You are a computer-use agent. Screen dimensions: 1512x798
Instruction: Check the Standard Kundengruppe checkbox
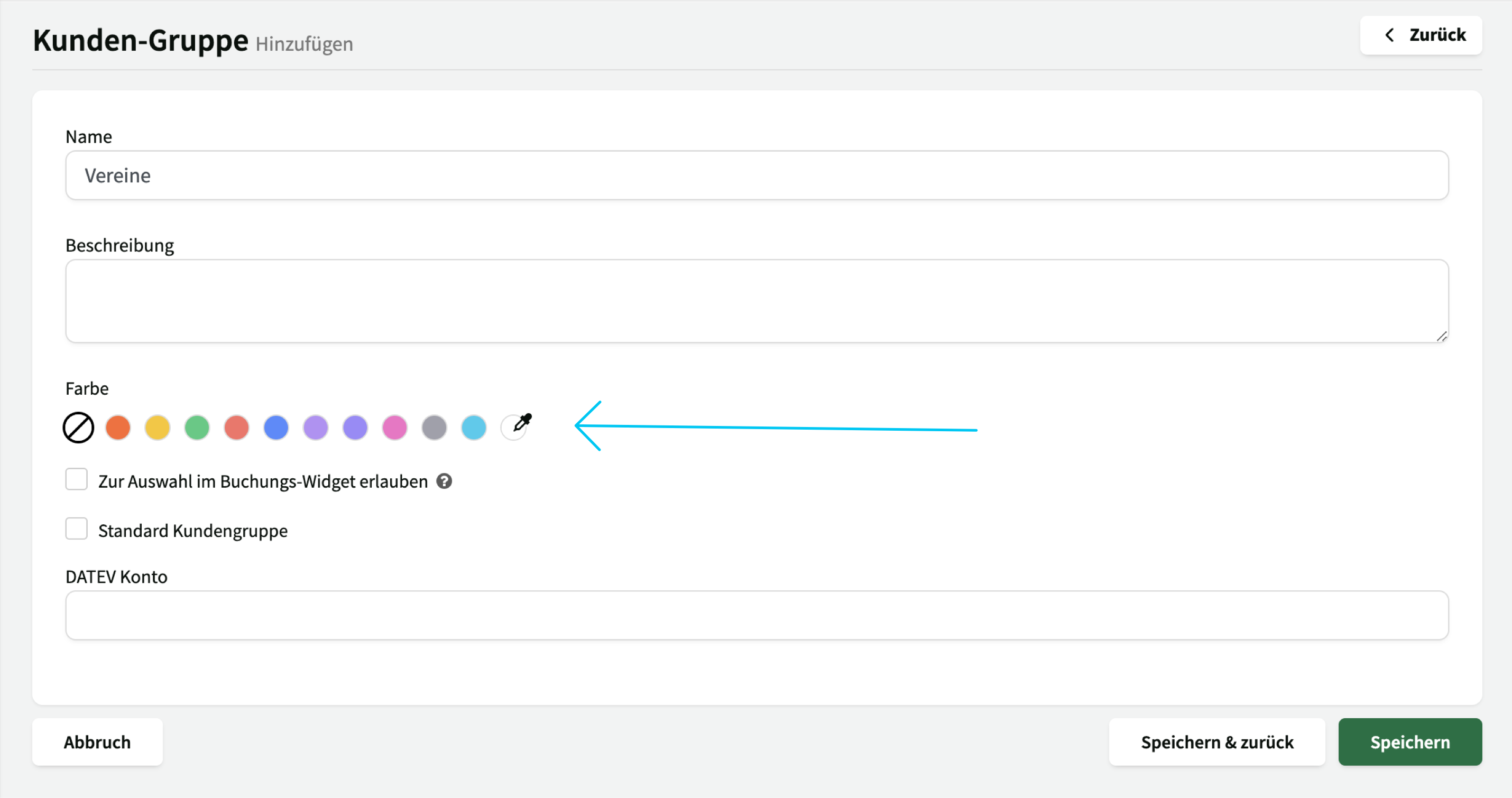pos(76,528)
